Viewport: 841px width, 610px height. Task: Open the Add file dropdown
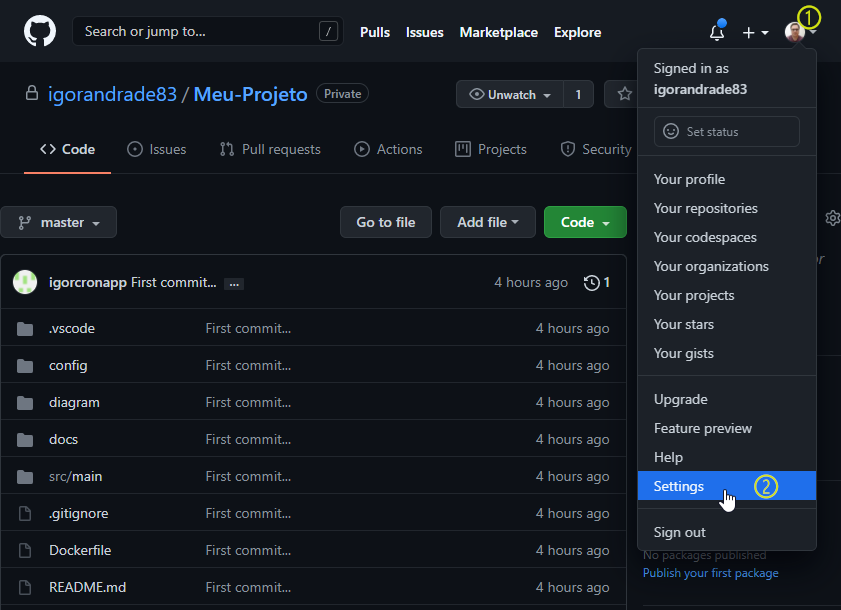click(x=488, y=222)
